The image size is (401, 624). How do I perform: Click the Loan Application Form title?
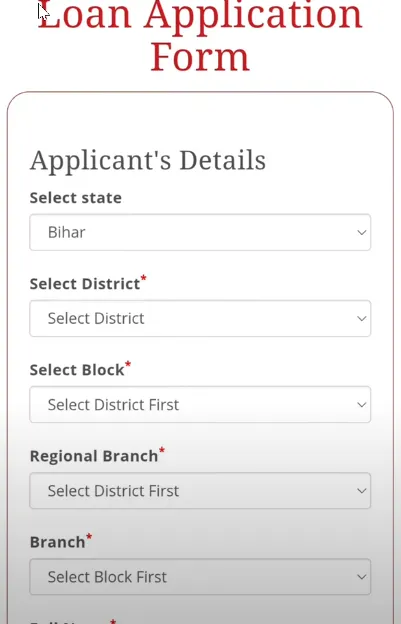coord(200,36)
